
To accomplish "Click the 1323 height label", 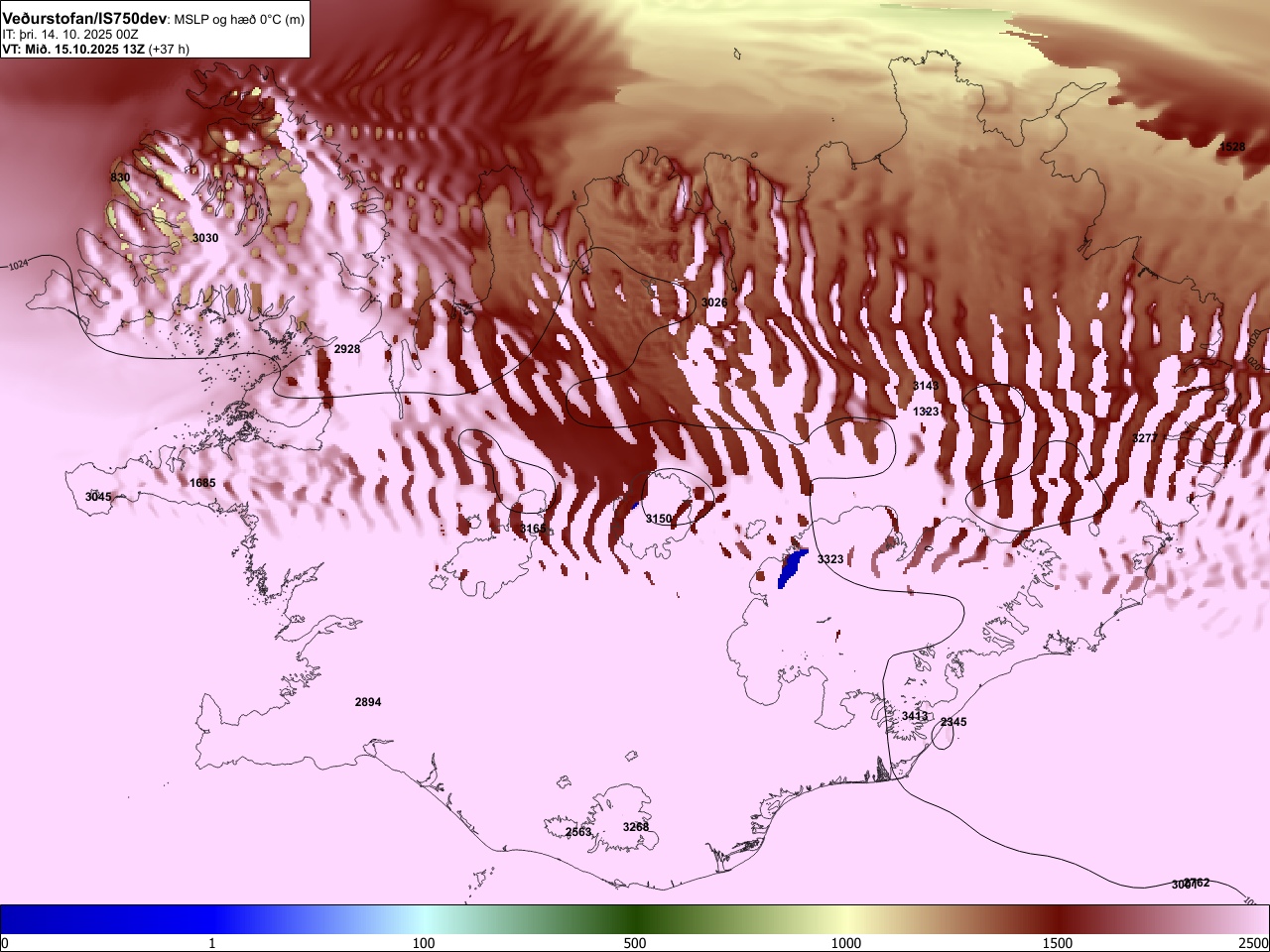I will pos(926,412).
